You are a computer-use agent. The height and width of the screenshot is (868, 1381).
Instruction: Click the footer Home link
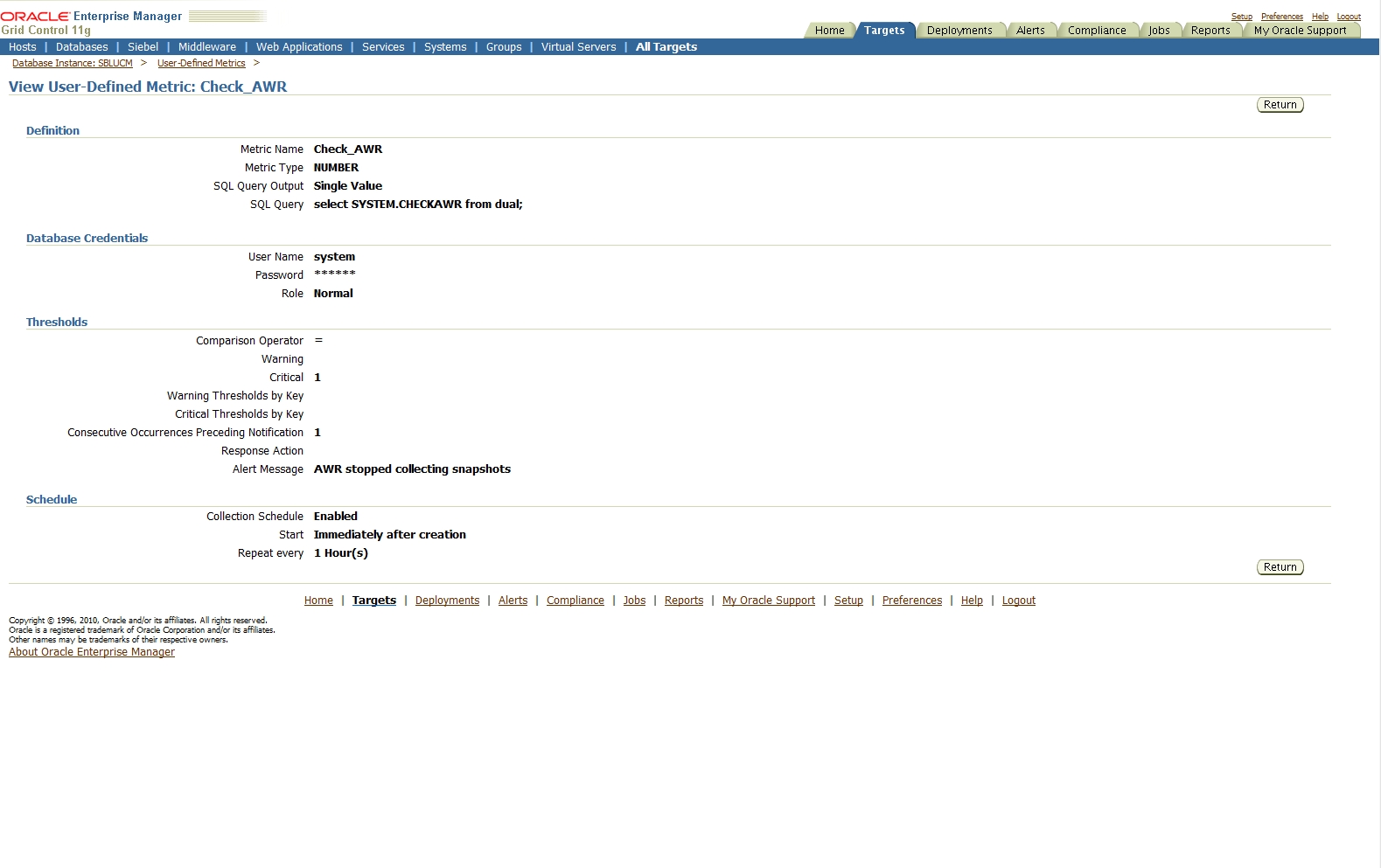(x=318, y=601)
